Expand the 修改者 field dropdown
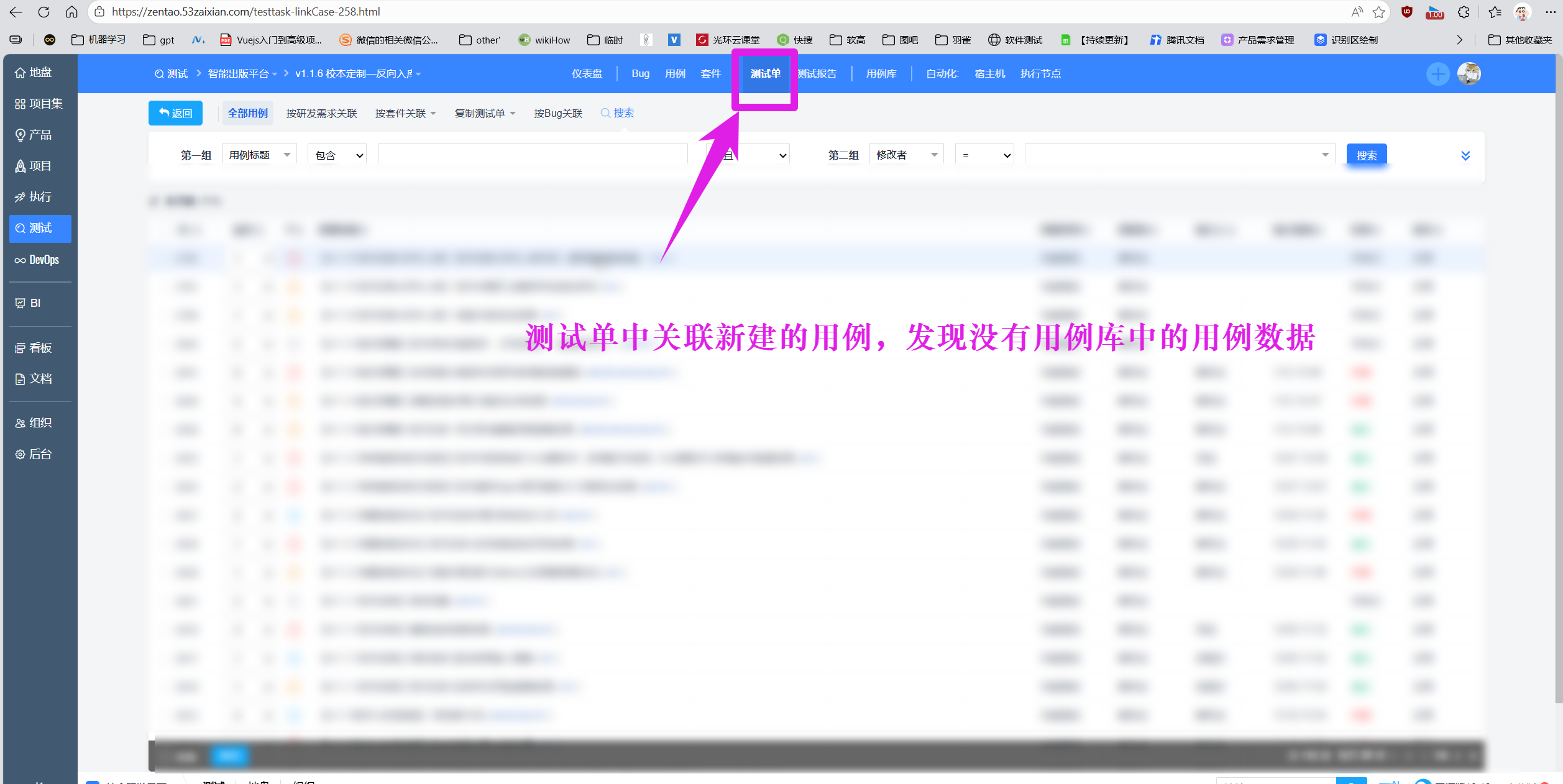 906,155
